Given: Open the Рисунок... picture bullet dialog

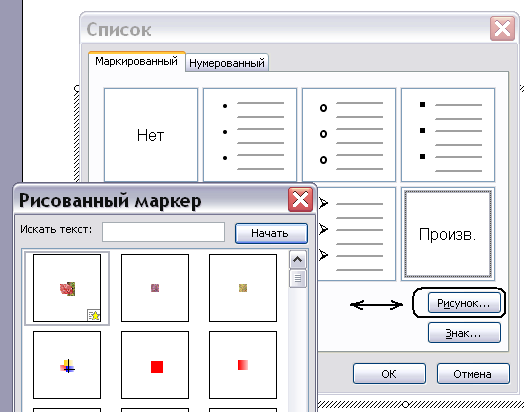Looking at the screenshot, I should [464, 303].
